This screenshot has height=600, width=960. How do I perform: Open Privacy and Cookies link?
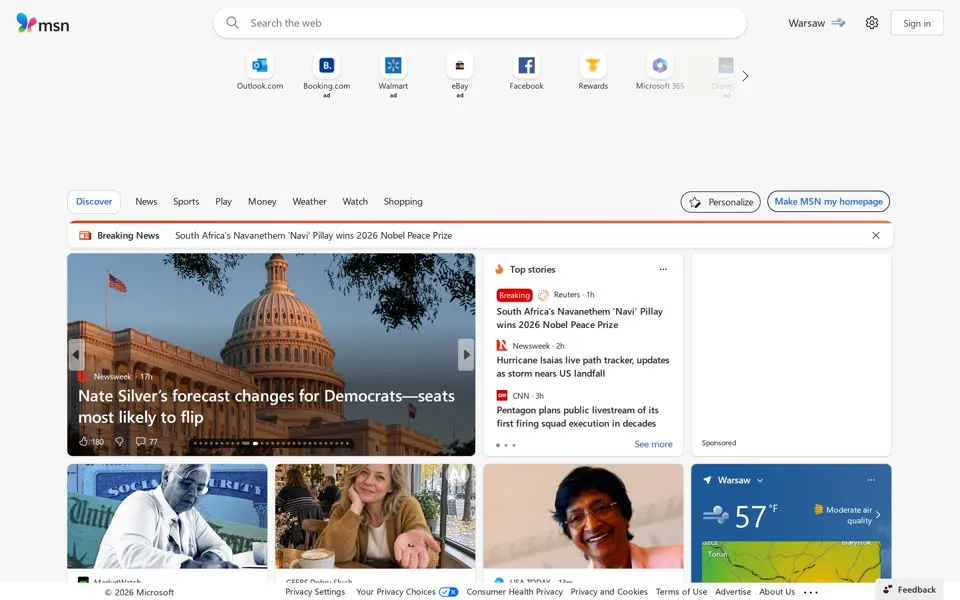coord(609,592)
